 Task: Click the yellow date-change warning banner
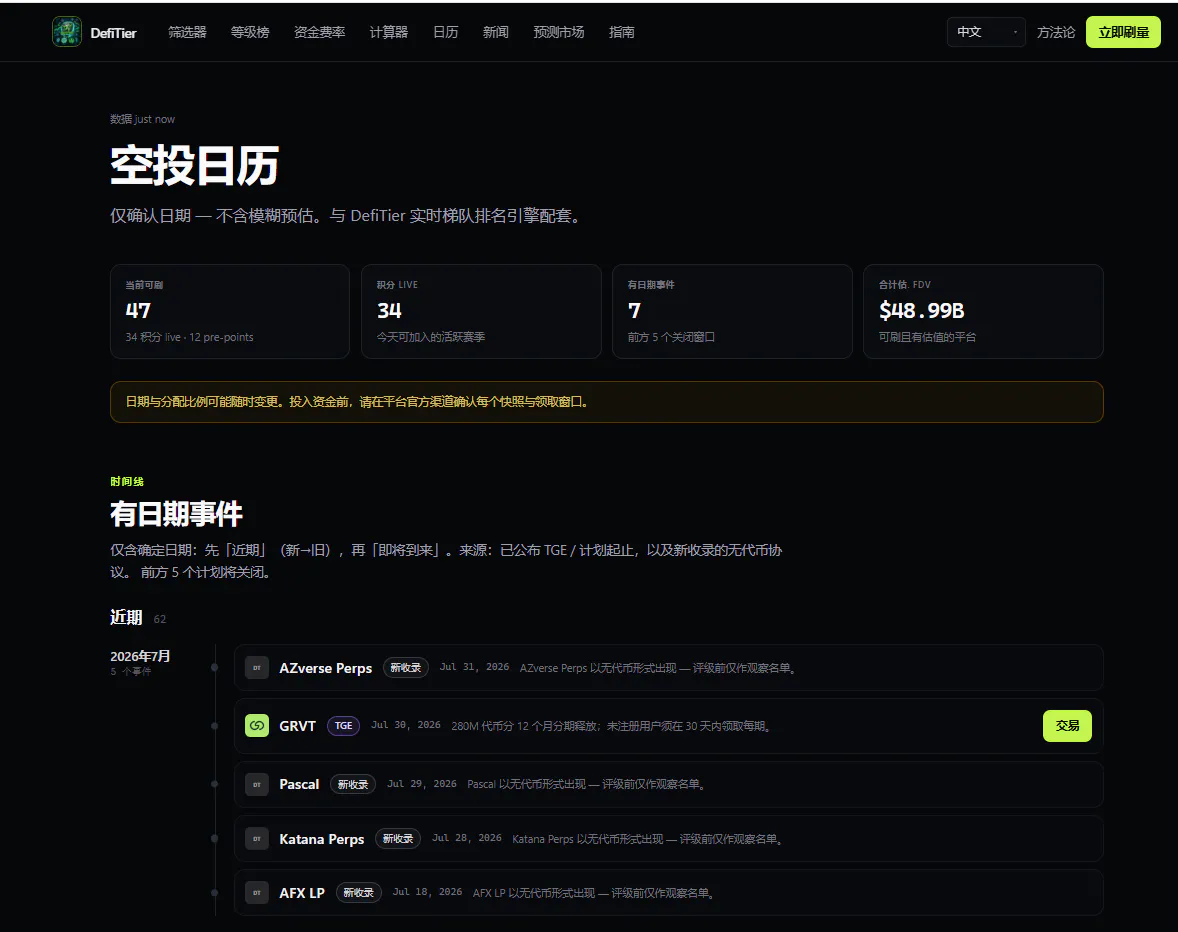(606, 402)
